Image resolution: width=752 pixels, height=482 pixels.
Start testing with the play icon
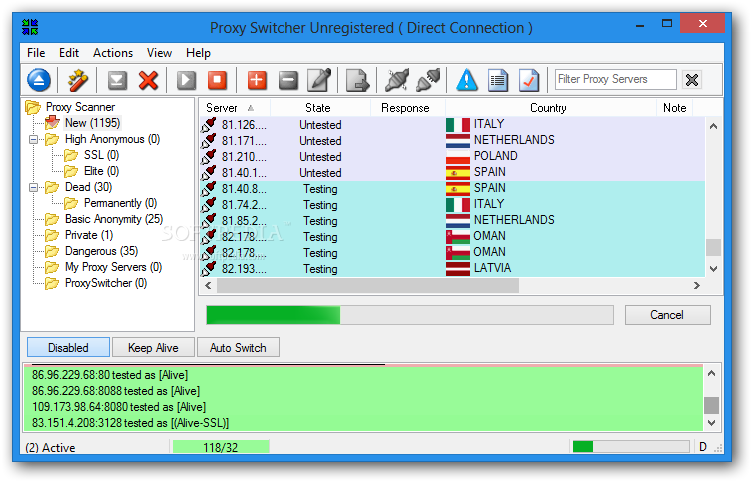pyautogui.click(x=187, y=80)
